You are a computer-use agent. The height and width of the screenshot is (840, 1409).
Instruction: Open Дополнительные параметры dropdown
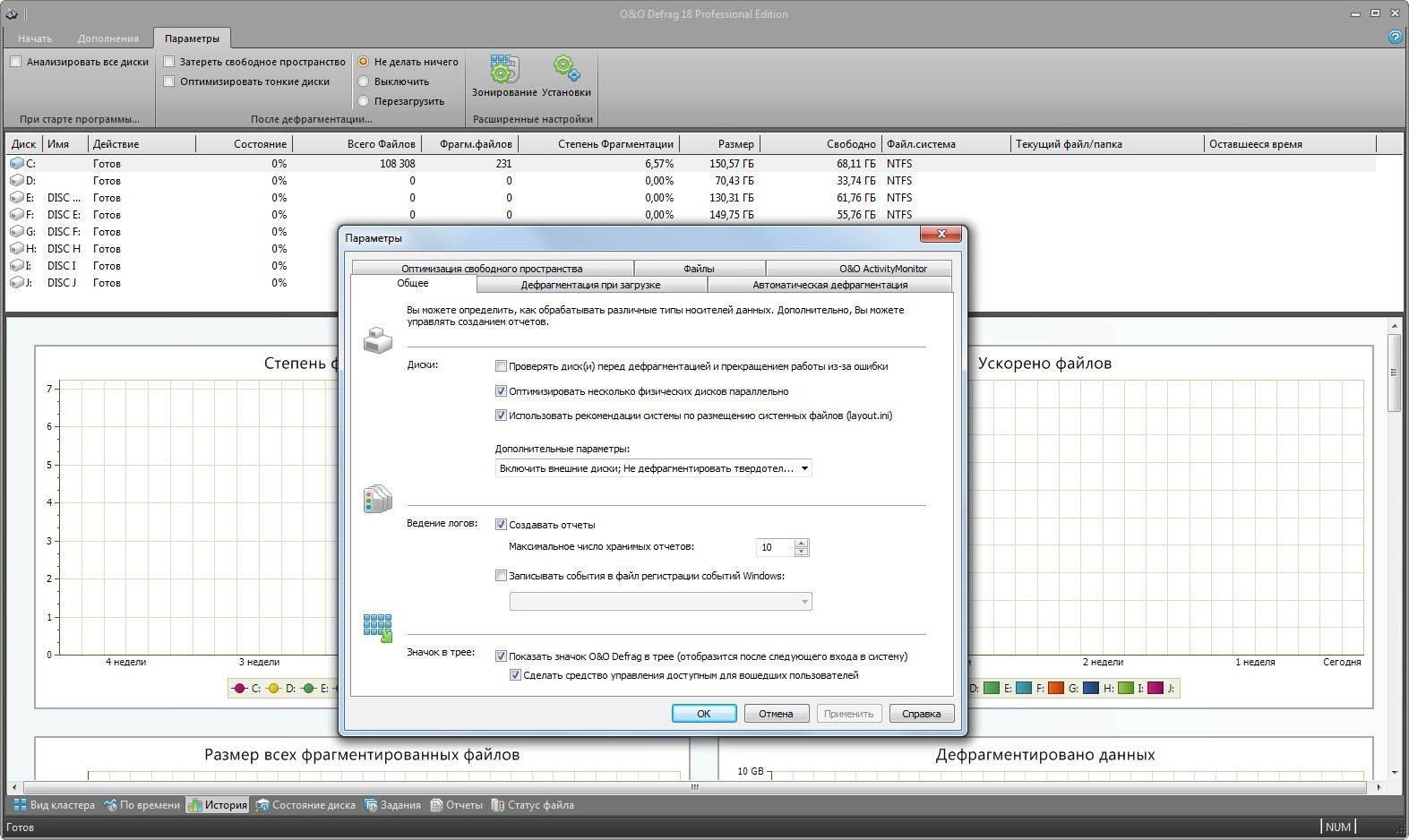(x=653, y=468)
